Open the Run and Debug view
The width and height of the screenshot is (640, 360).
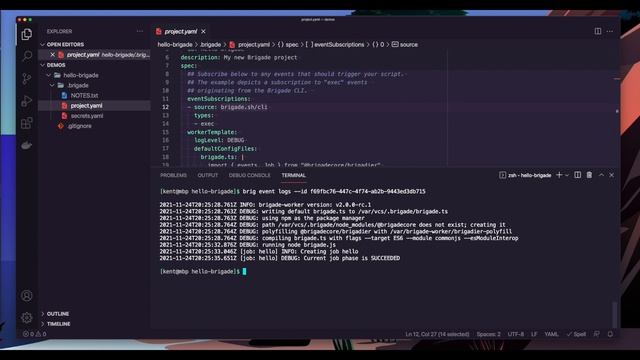27,101
